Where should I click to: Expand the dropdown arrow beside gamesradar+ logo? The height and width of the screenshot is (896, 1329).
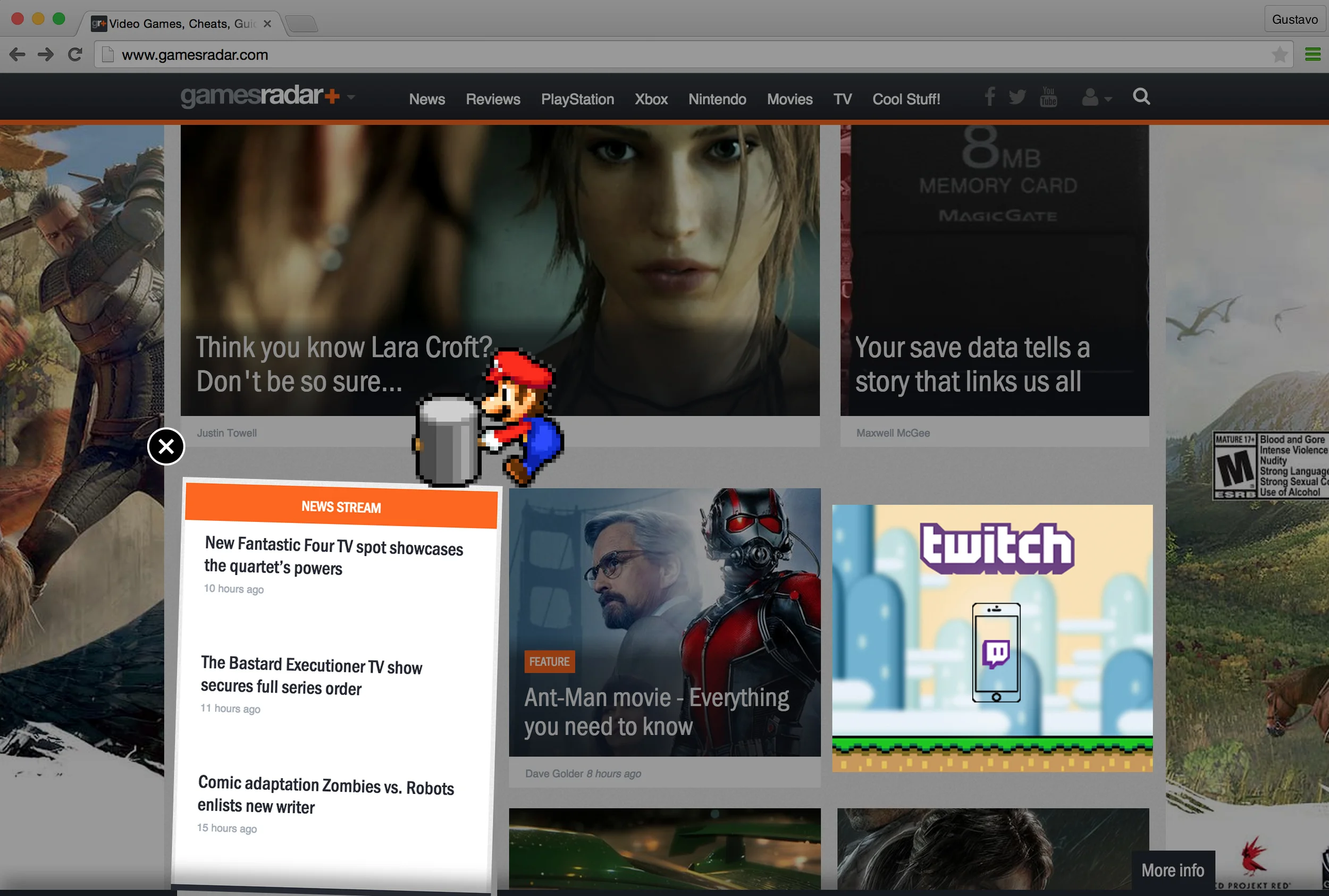click(351, 97)
